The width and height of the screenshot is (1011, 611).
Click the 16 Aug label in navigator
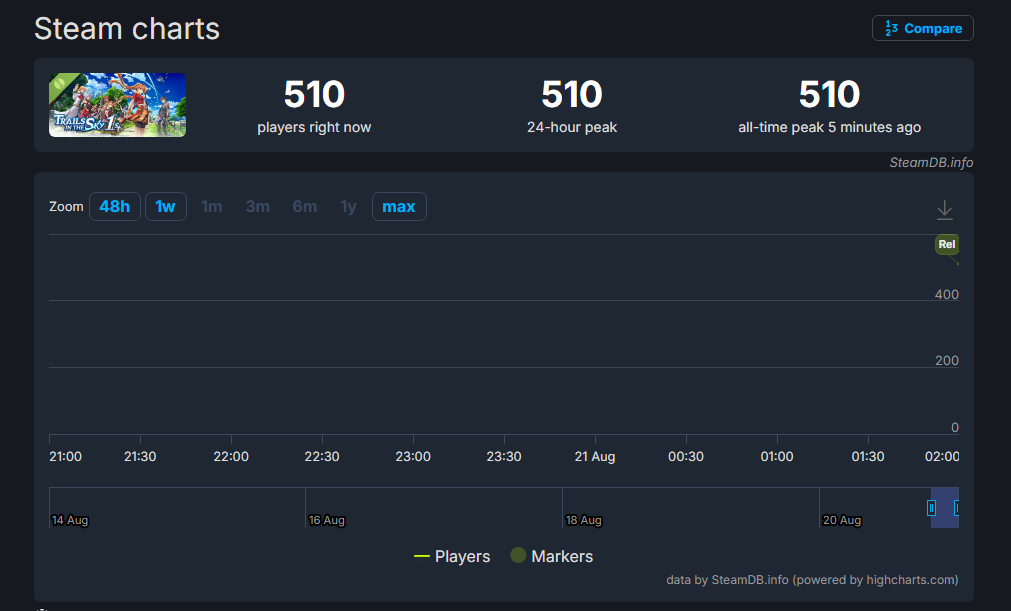tap(326, 520)
